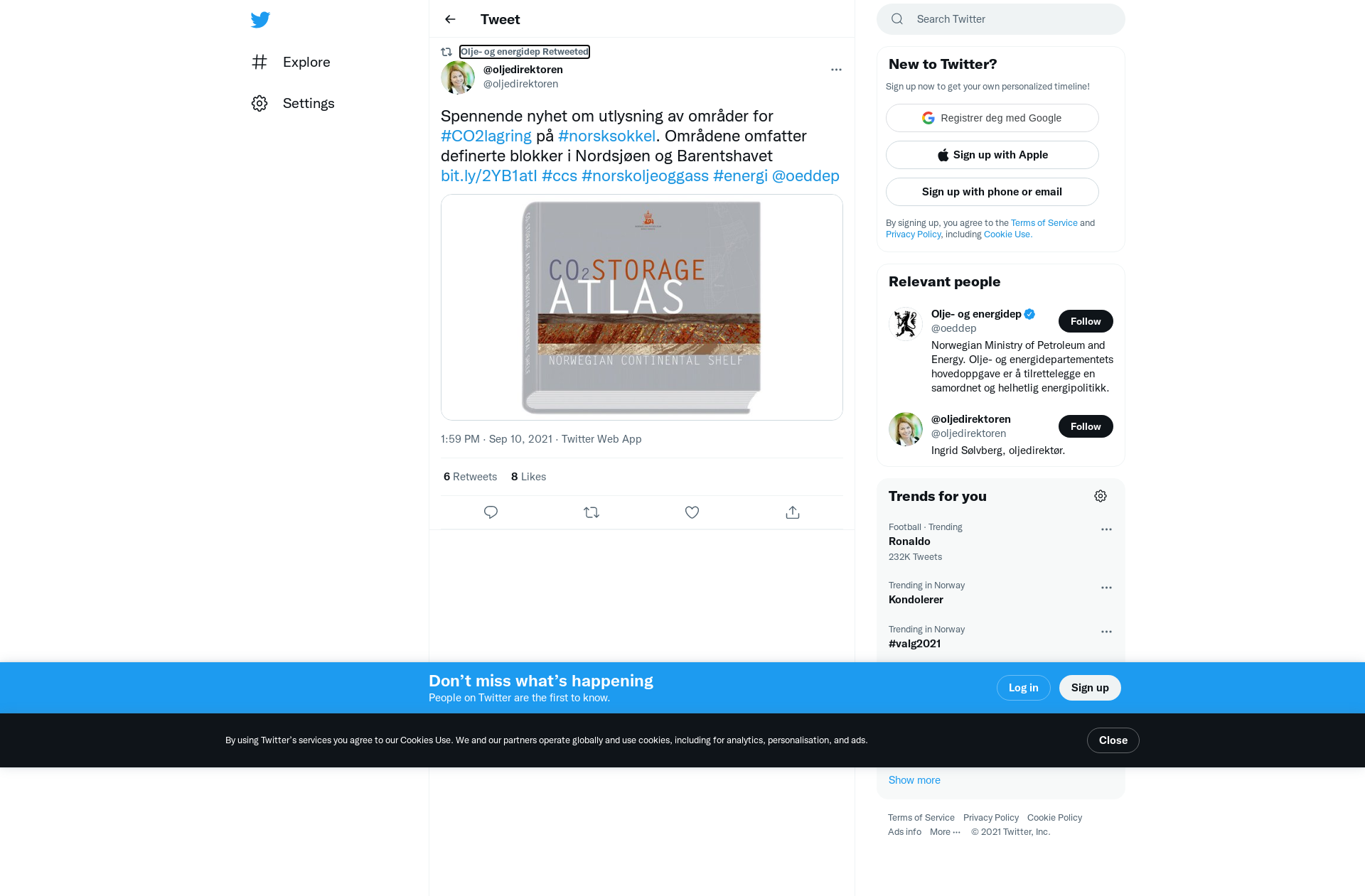1365x896 pixels.
Task: Expand the More footer menu
Action: [x=945, y=832]
